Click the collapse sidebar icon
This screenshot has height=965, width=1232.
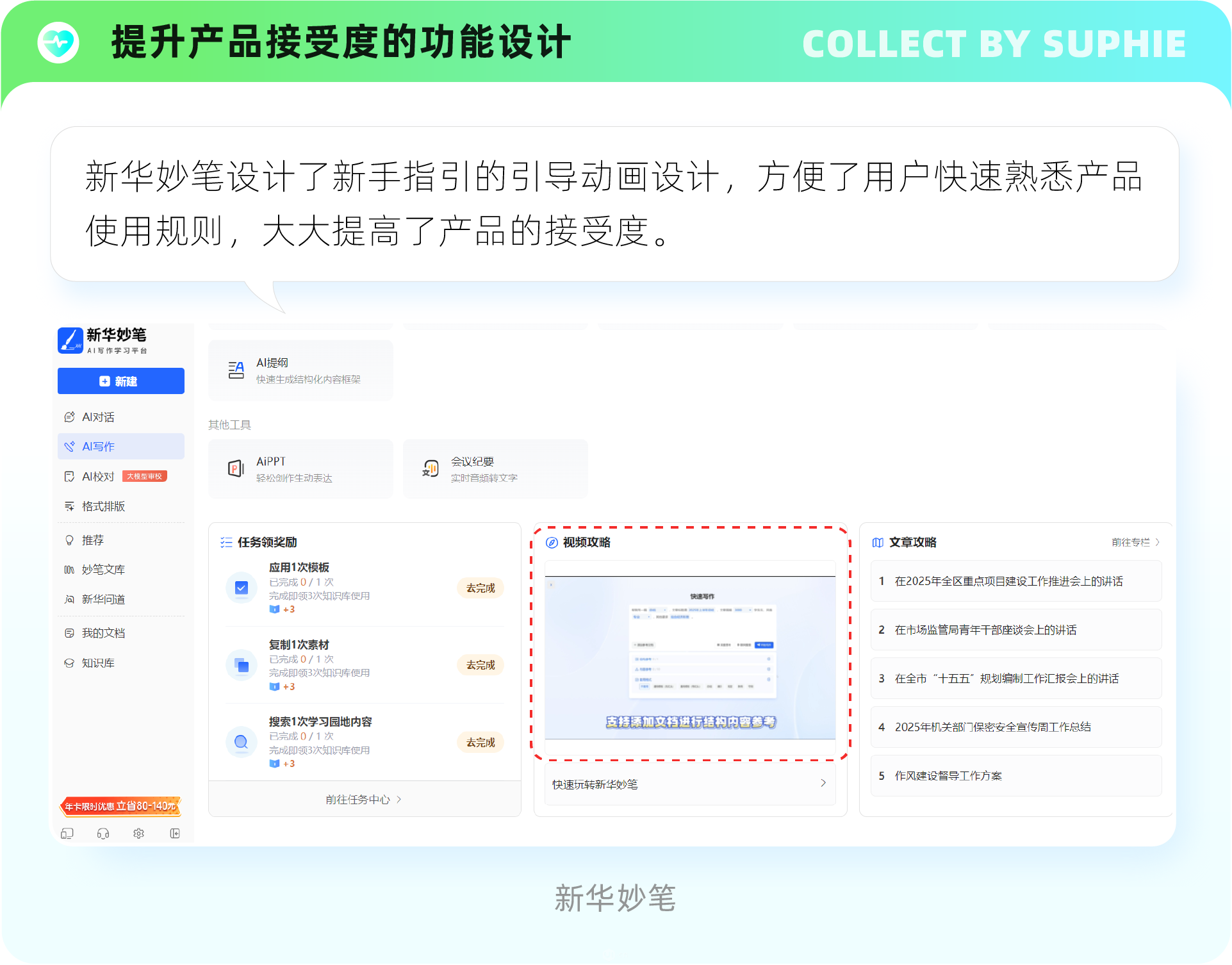(x=175, y=834)
